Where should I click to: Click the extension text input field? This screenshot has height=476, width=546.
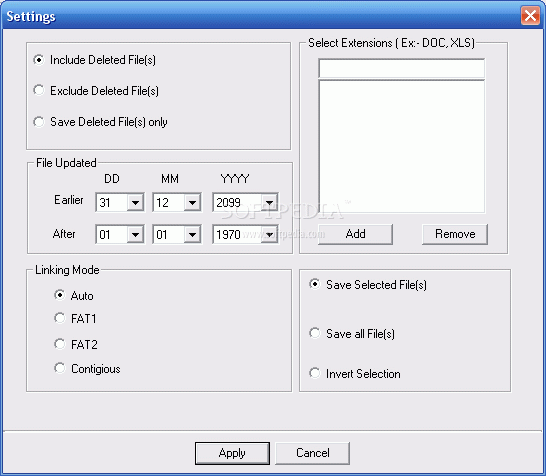tap(401, 68)
